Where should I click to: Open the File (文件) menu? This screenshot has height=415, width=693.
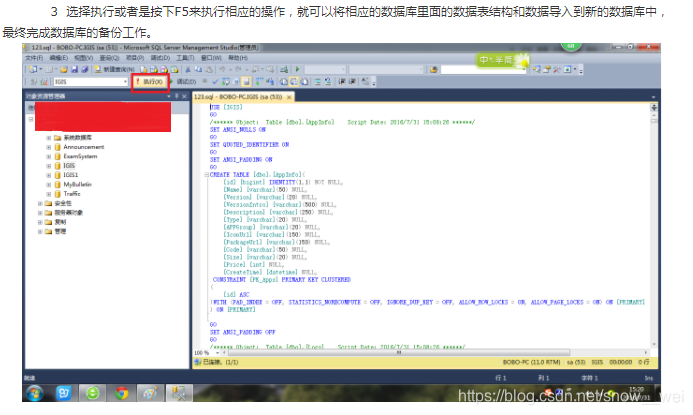(x=34, y=58)
